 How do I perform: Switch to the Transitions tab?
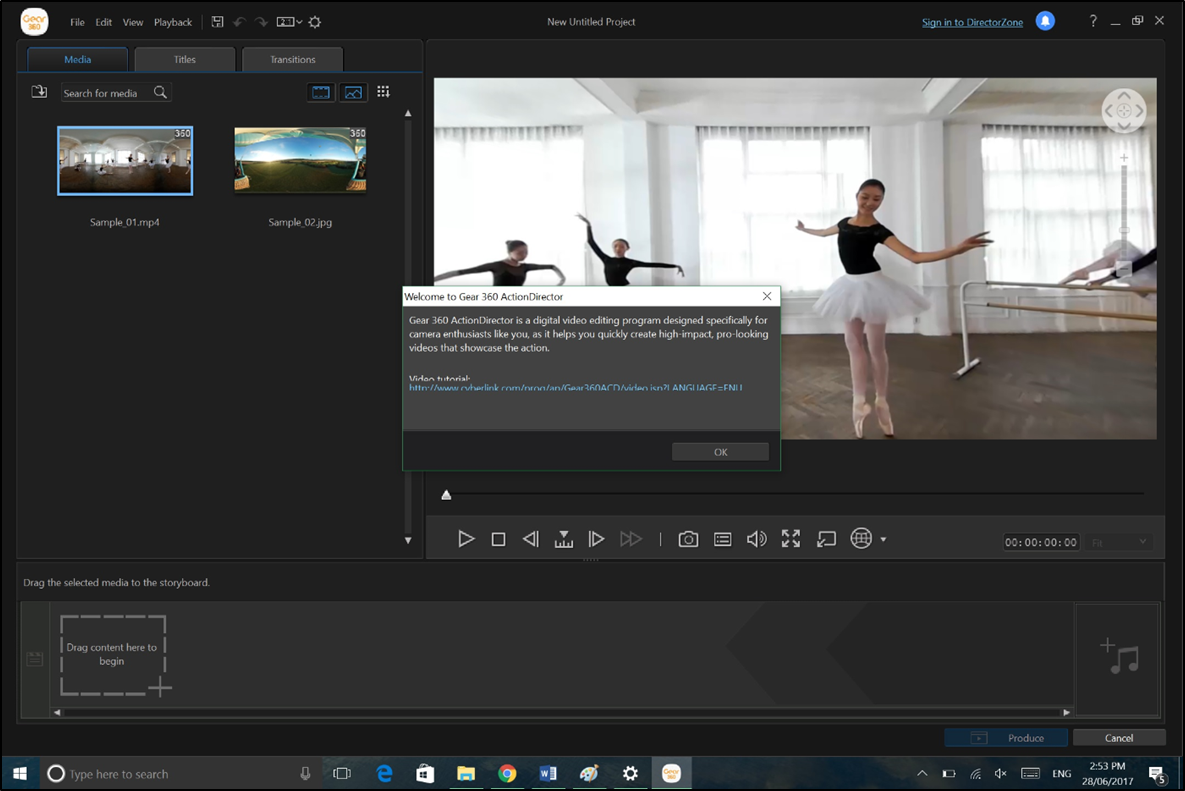292,59
